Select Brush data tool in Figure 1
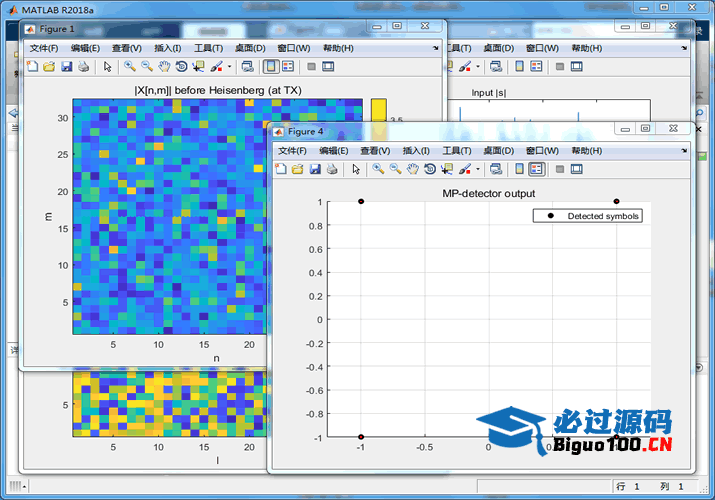Viewport: 715px width, 500px height. coord(216,67)
